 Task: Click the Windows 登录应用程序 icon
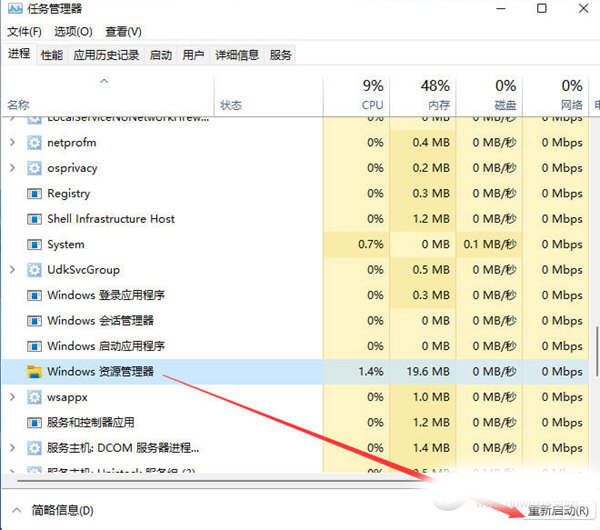34,295
